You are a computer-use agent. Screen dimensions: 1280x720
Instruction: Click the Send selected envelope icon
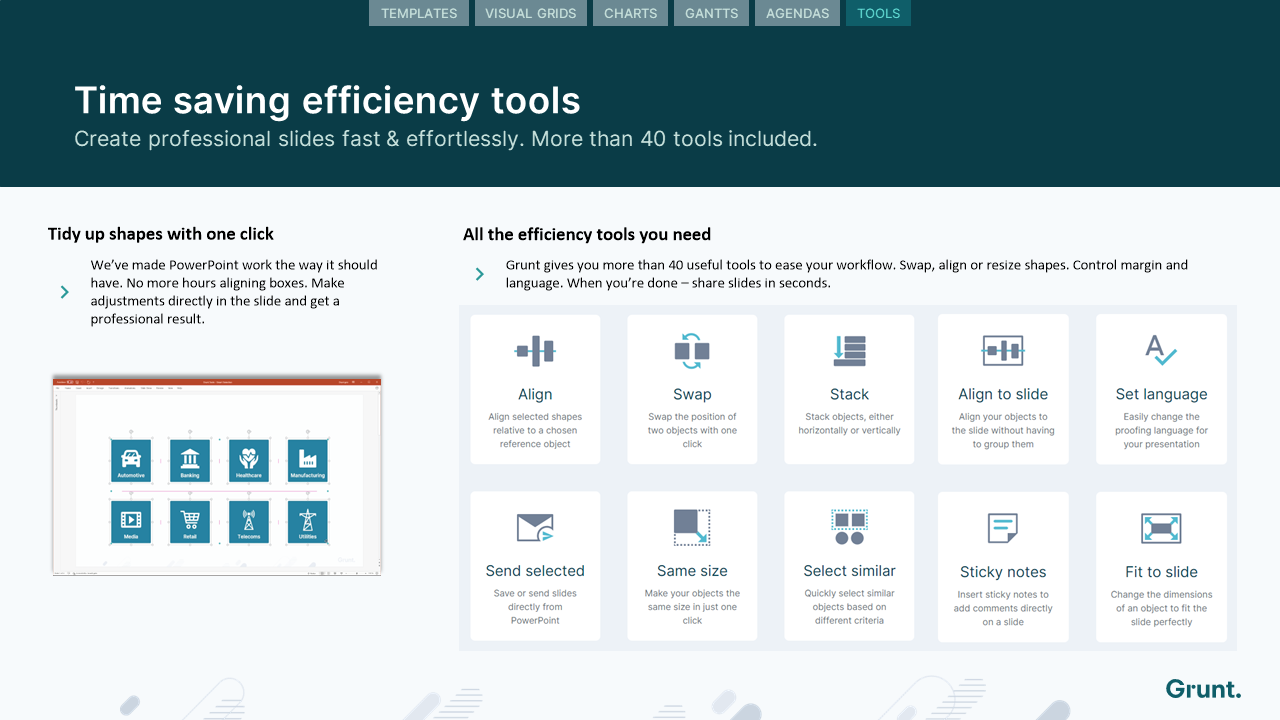point(535,528)
